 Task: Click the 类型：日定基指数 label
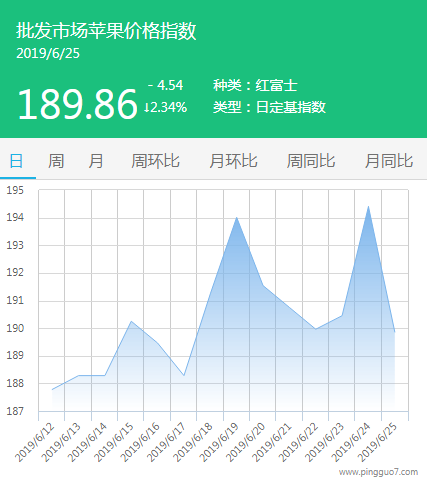tap(269, 107)
